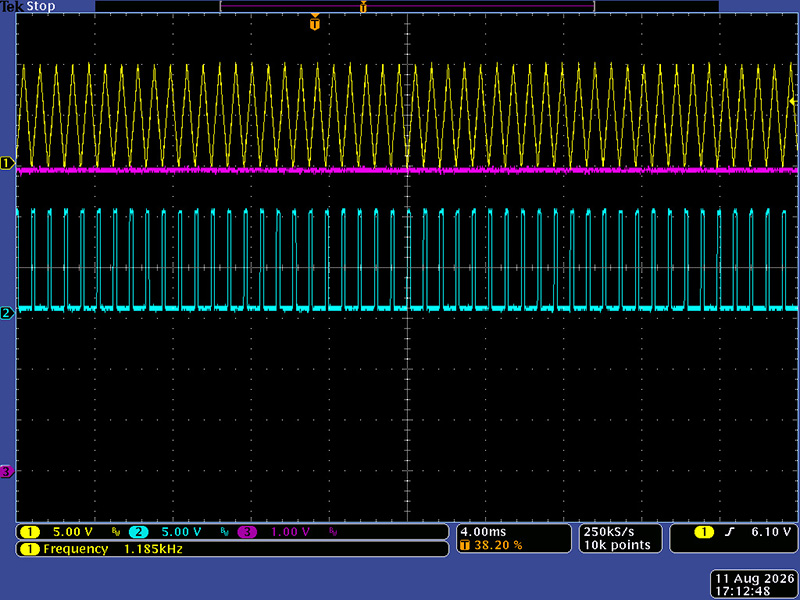
Task: Click the 1.185kHz measurement value
Action: click(154, 549)
